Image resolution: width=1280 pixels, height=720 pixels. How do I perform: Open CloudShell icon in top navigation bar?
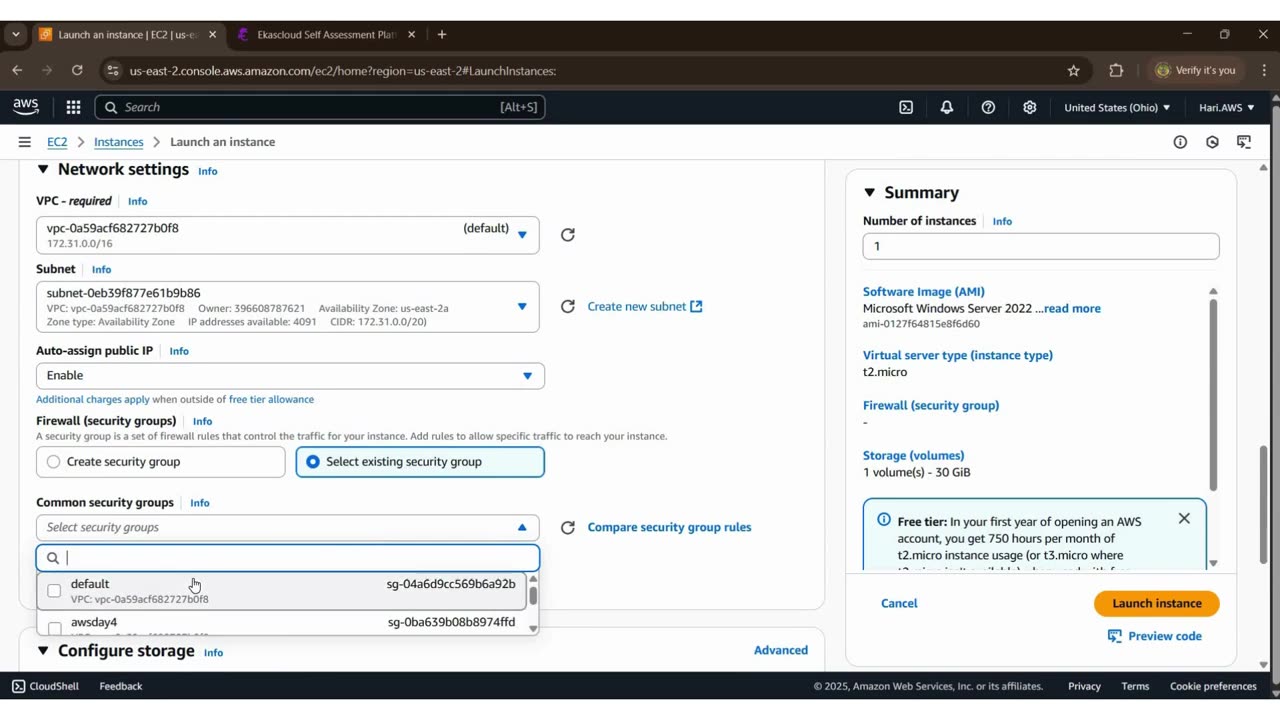(x=906, y=107)
